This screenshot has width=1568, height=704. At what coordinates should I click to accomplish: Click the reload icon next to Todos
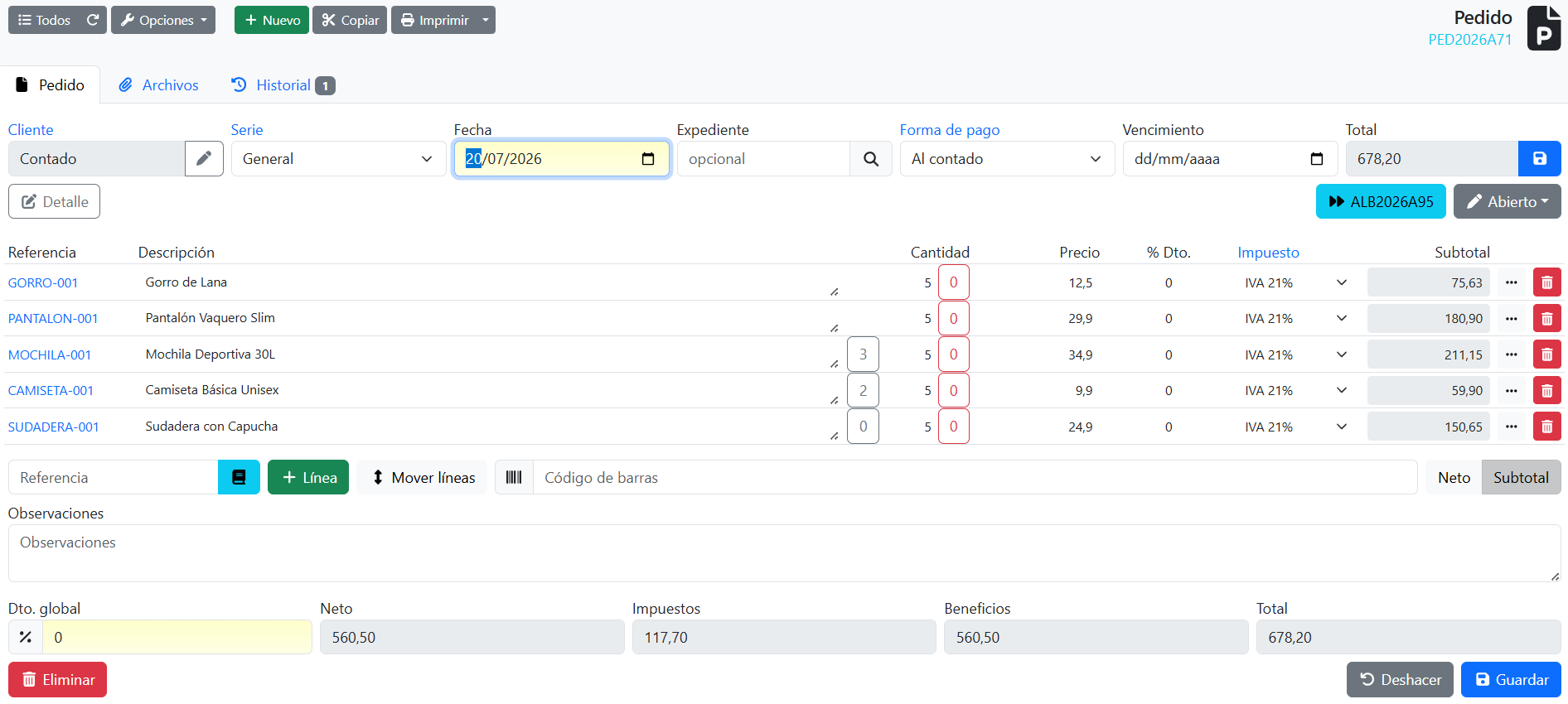pos(93,20)
